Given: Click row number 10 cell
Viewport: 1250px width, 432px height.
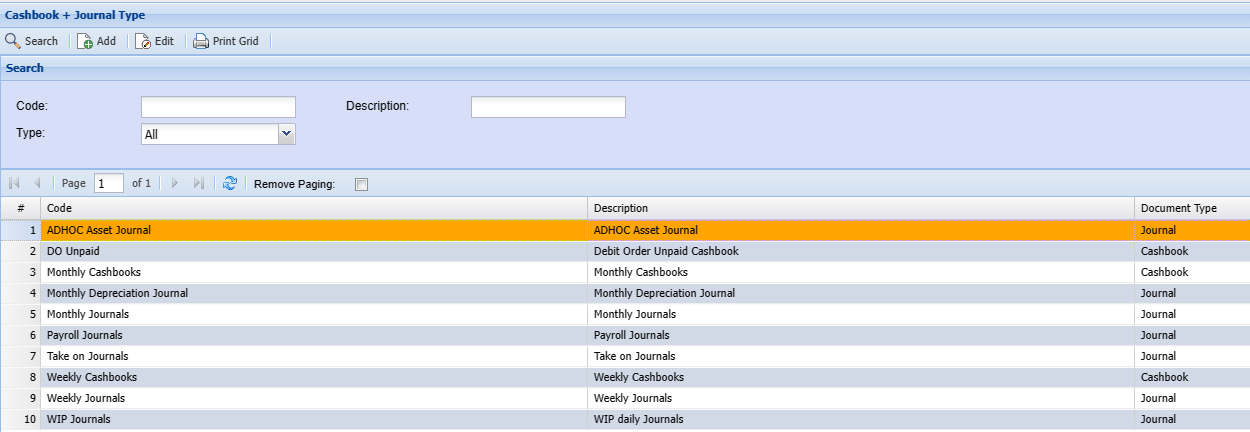Looking at the screenshot, I should (x=20, y=419).
